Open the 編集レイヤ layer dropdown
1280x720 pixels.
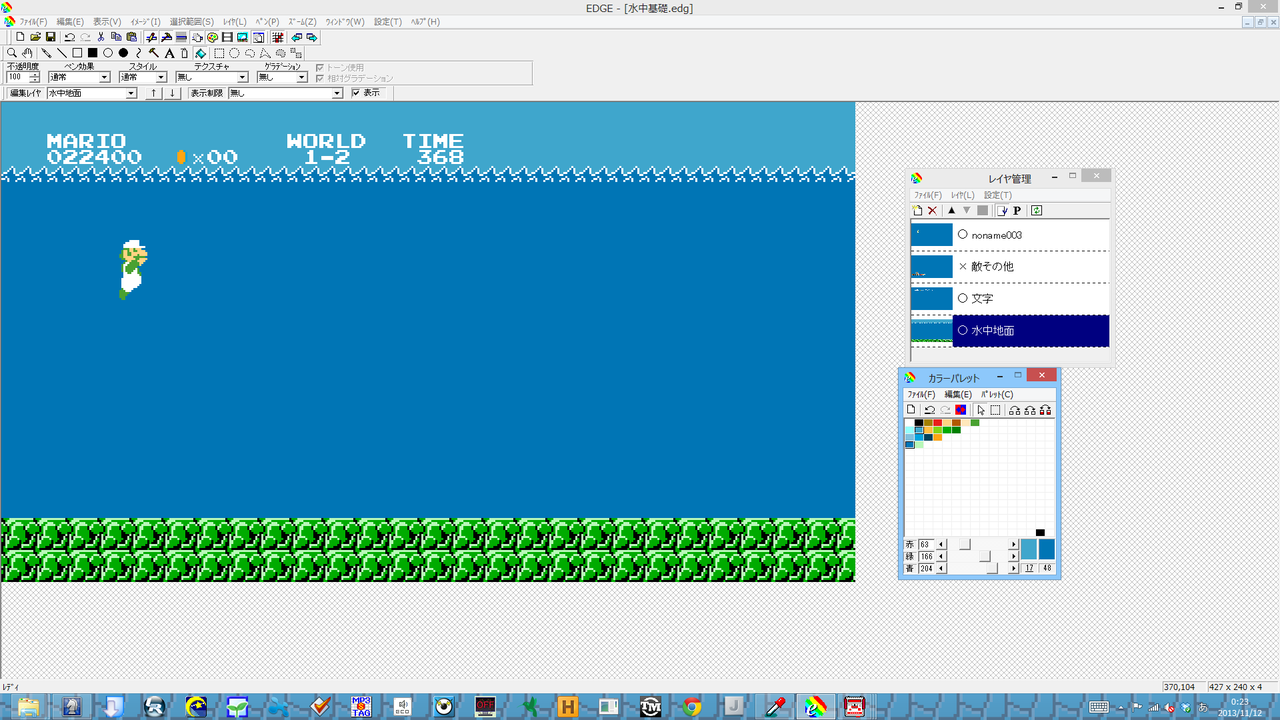[131, 93]
